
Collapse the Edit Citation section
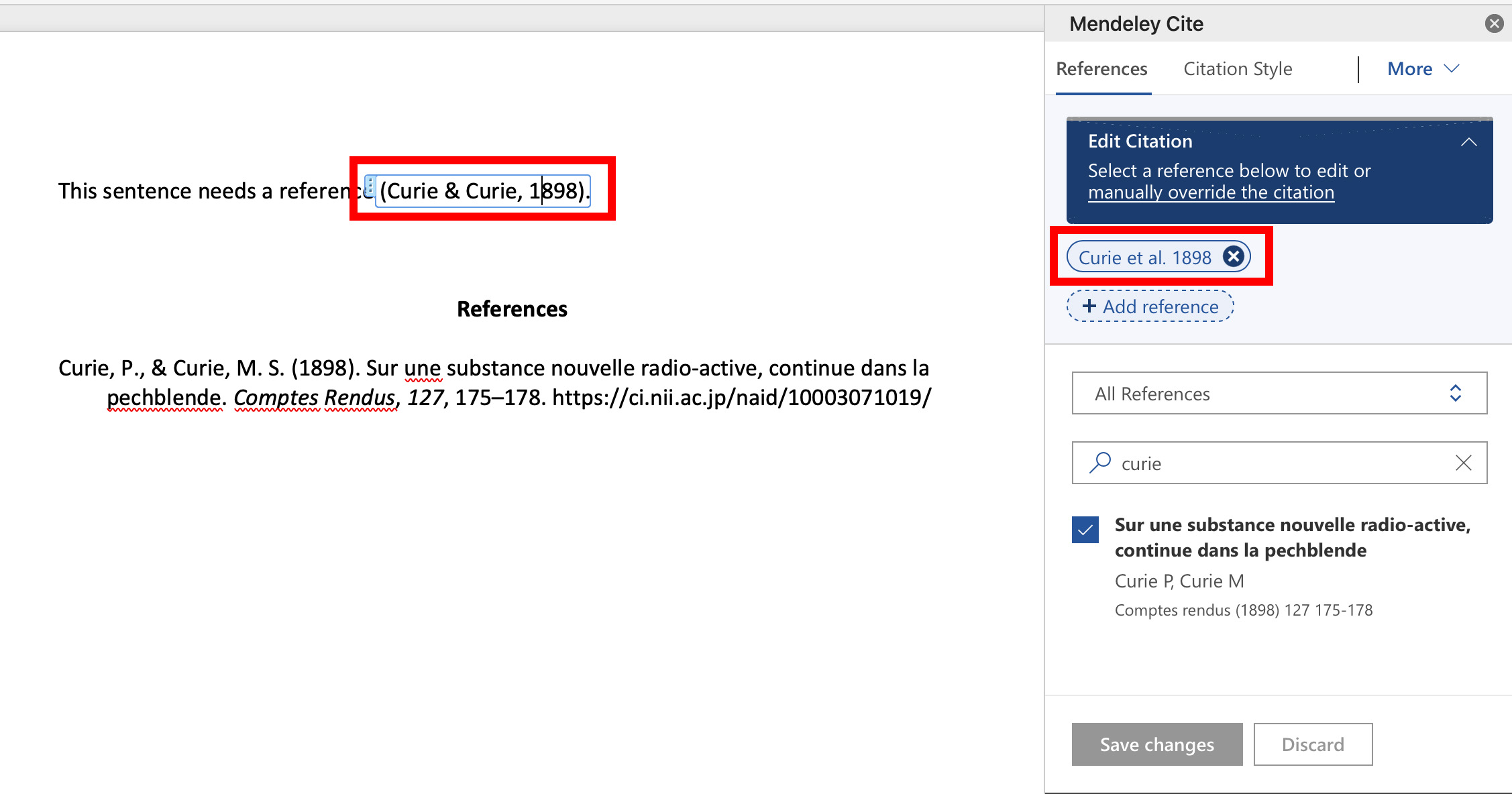(1469, 141)
